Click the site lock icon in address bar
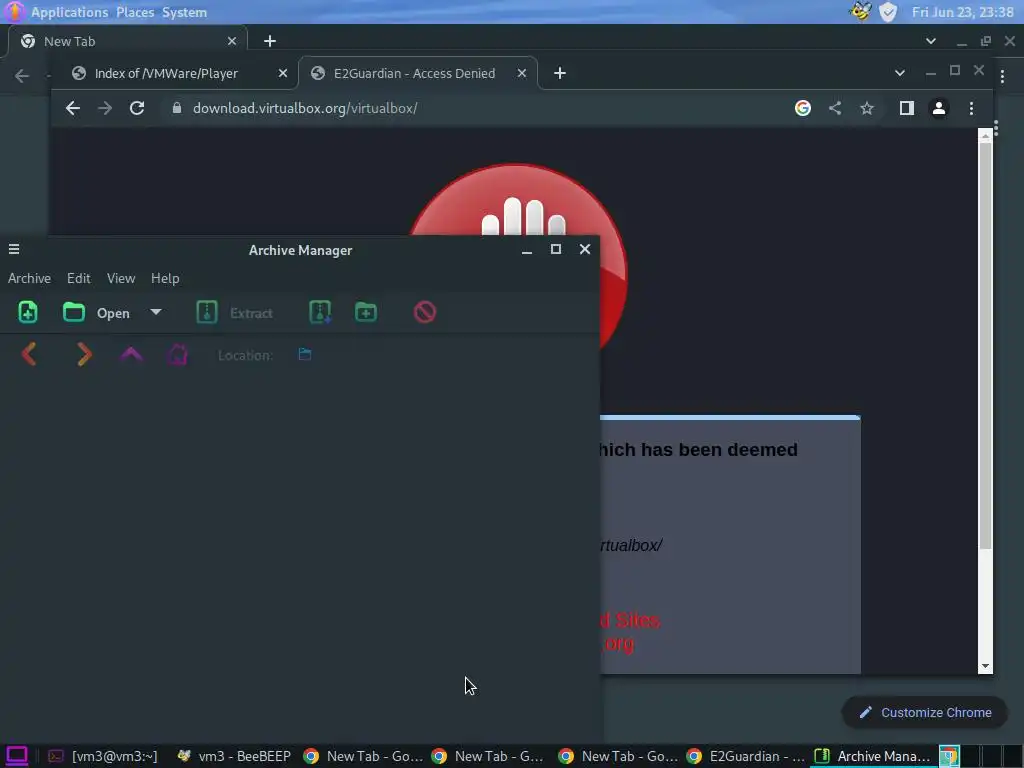 [176, 108]
